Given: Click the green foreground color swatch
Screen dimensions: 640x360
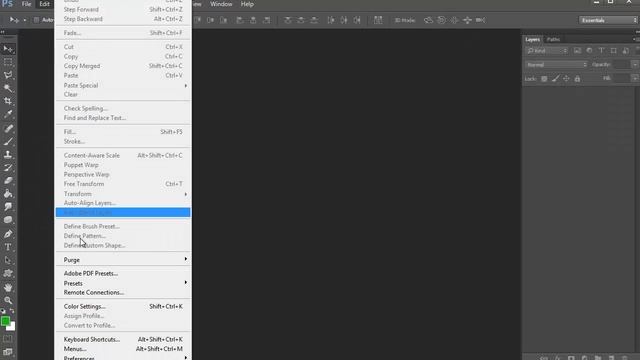Looking at the screenshot, I should (x=5, y=321).
